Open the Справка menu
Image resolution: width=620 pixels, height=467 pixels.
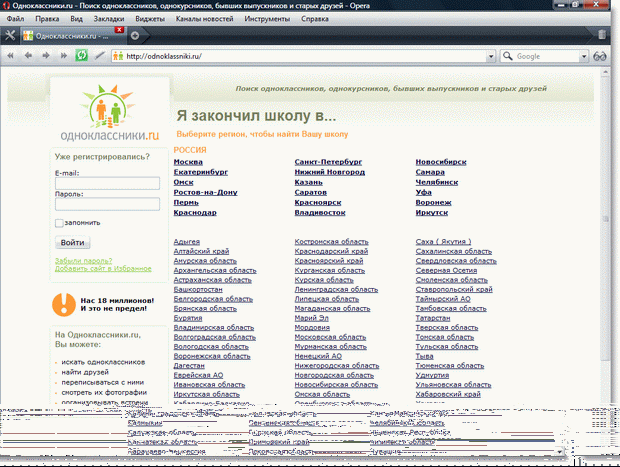(315, 19)
